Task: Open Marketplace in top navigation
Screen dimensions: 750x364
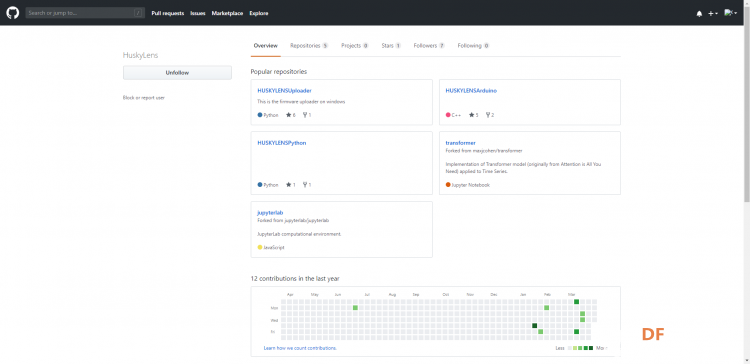Action: (227, 13)
